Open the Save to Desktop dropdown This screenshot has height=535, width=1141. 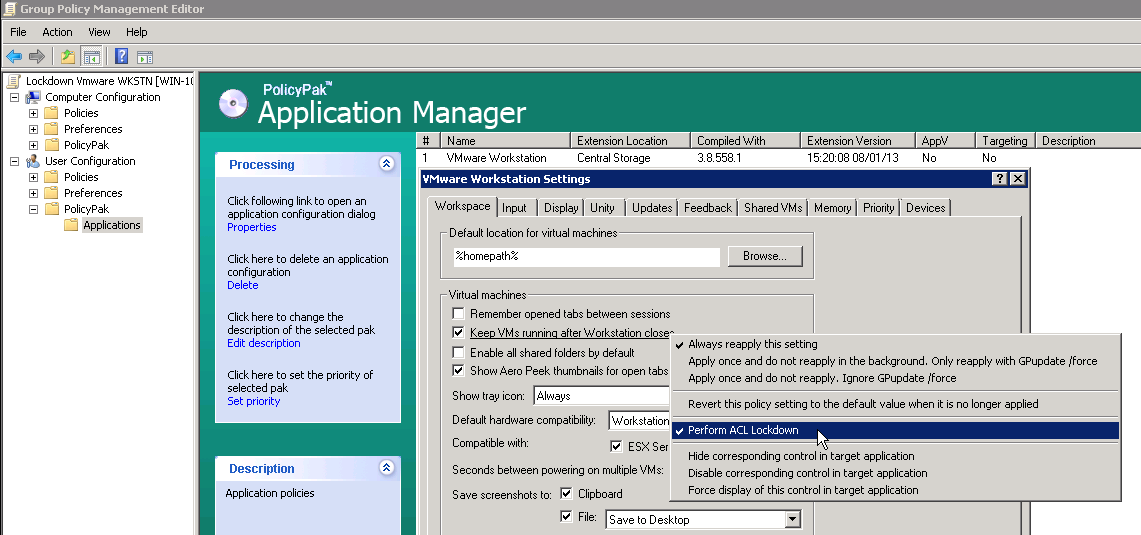click(x=792, y=519)
